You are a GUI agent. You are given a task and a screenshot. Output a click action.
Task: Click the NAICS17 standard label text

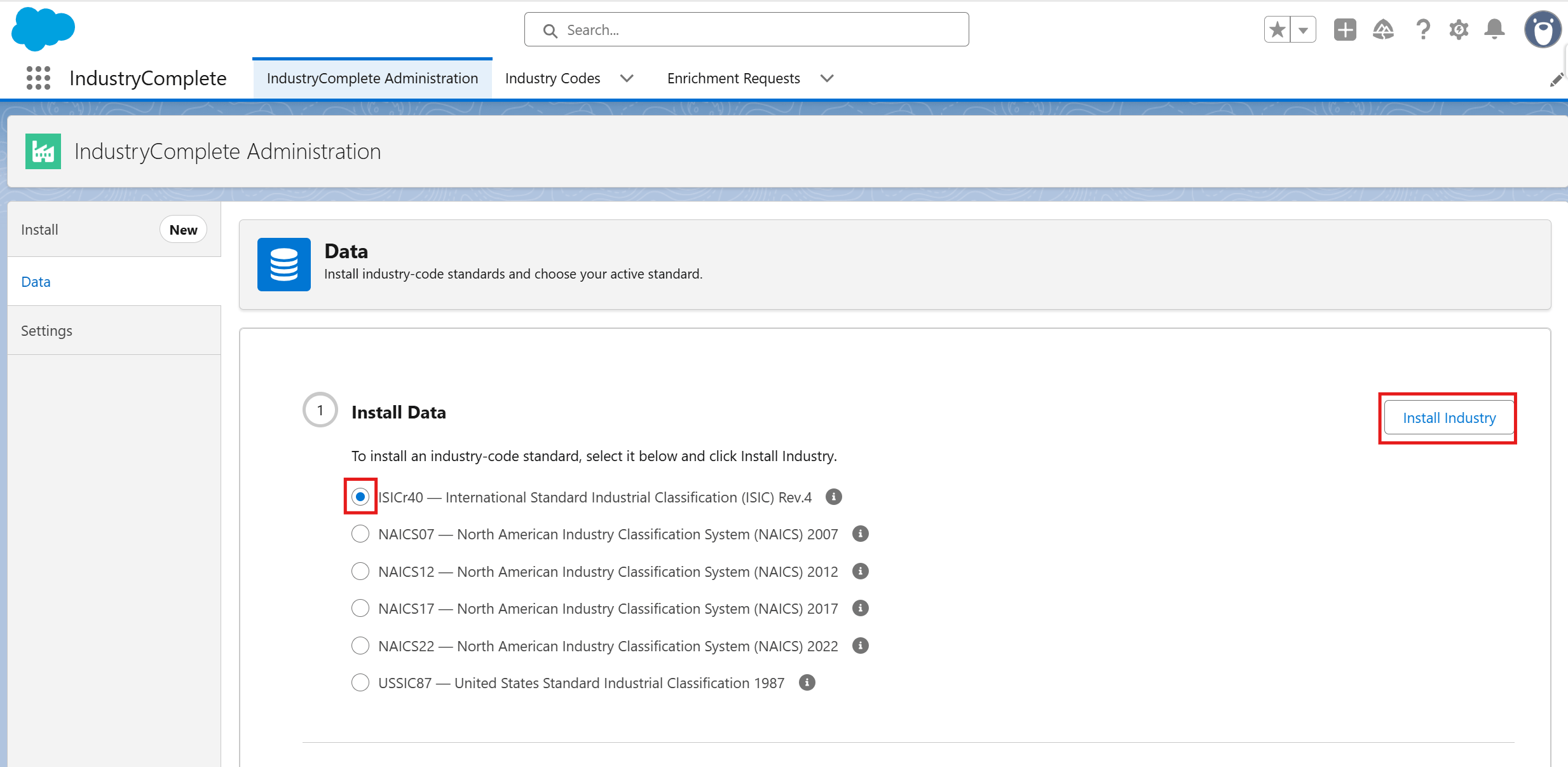pyautogui.click(x=608, y=609)
